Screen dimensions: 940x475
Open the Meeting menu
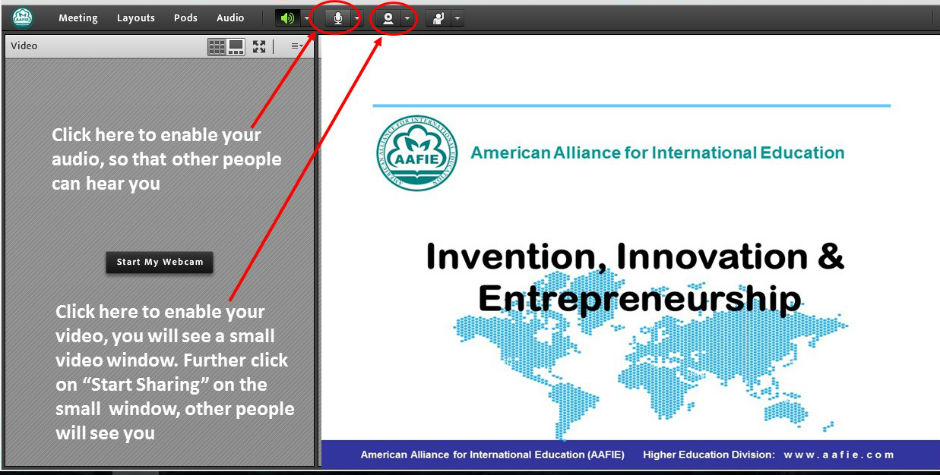click(x=78, y=18)
